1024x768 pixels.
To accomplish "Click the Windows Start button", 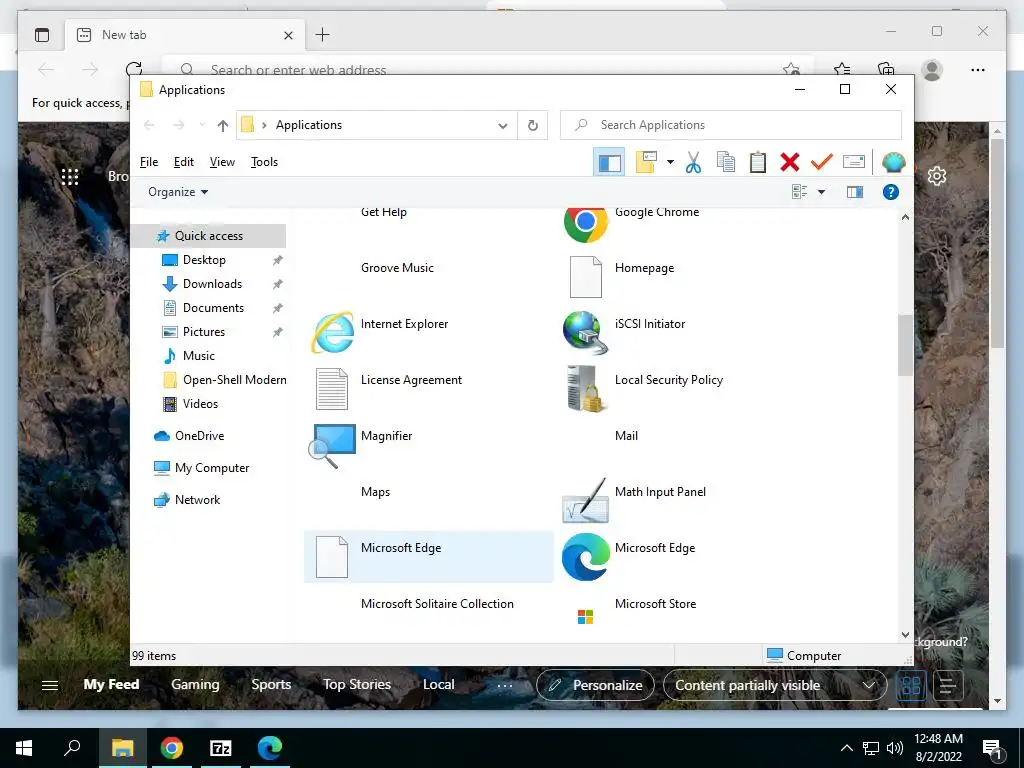I will [x=24, y=748].
